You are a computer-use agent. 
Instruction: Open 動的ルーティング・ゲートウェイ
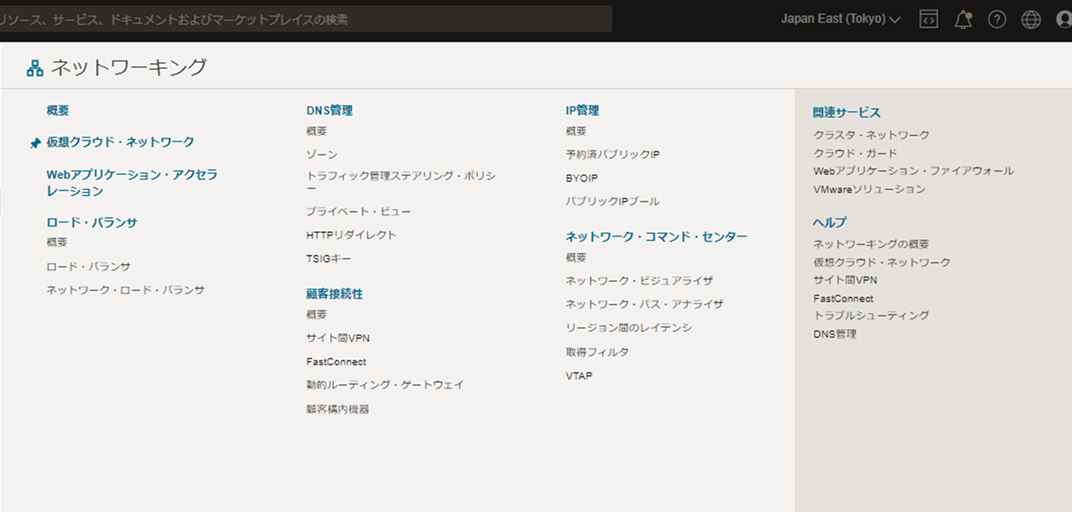click(x=385, y=385)
